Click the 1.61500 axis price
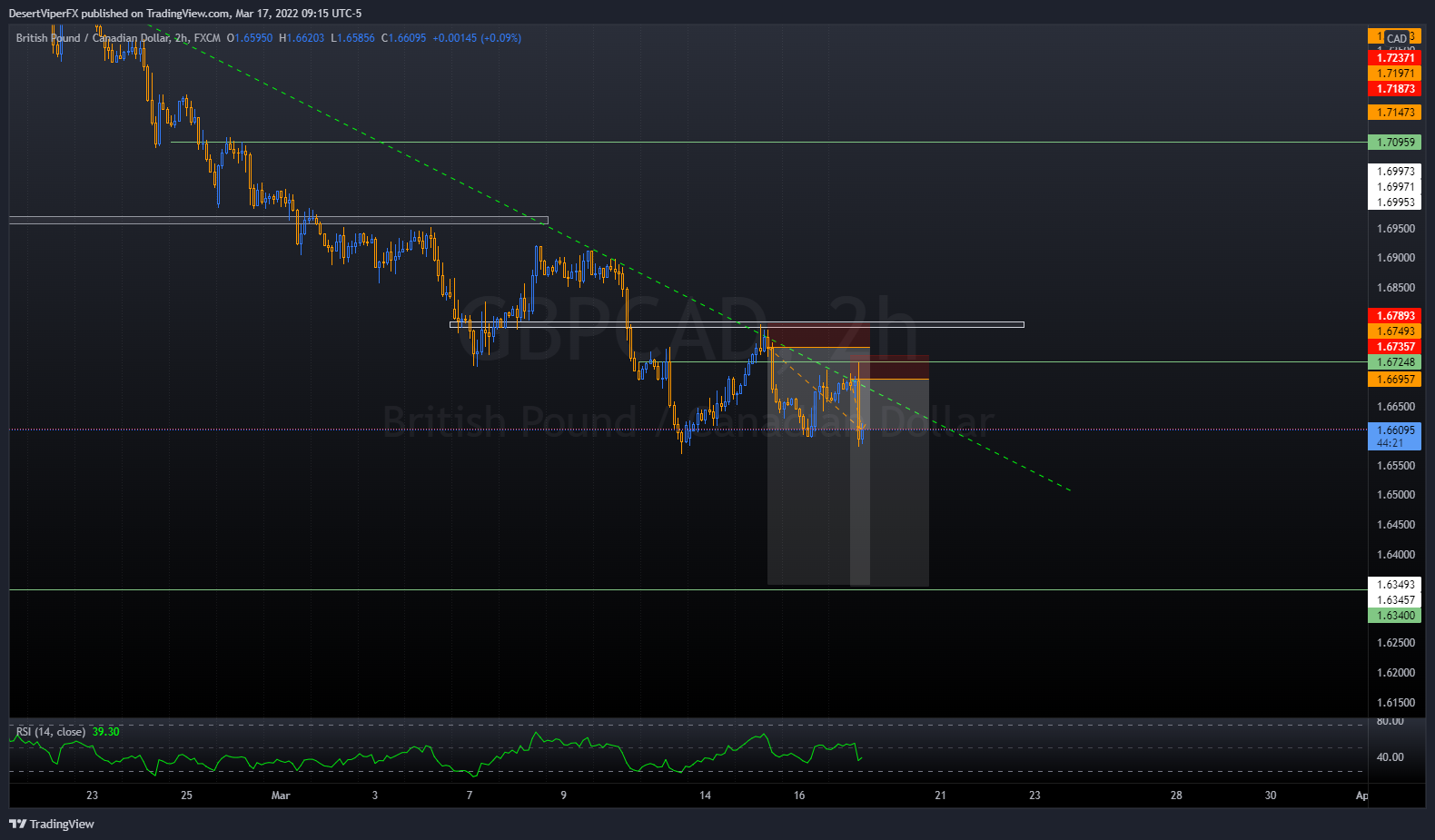Image resolution: width=1435 pixels, height=840 pixels. tap(1396, 703)
